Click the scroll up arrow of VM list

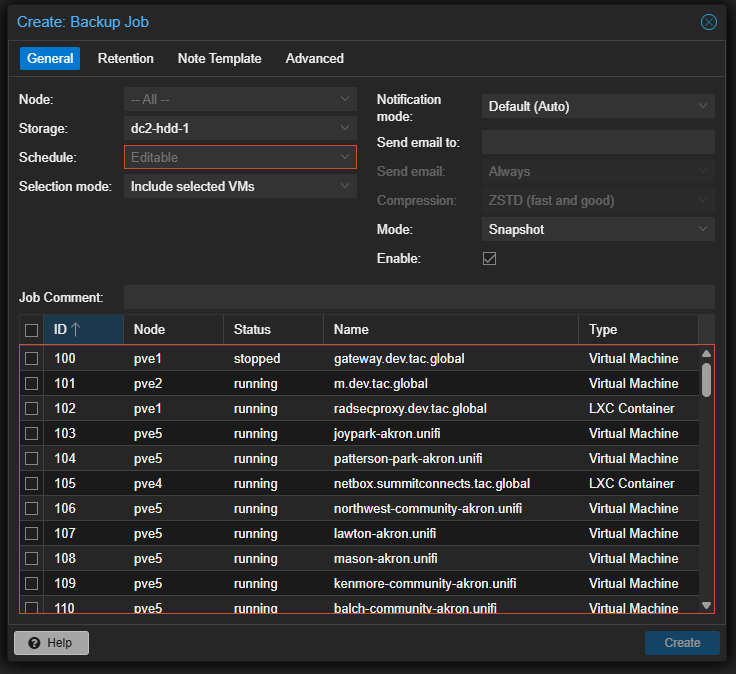(706, 353)
